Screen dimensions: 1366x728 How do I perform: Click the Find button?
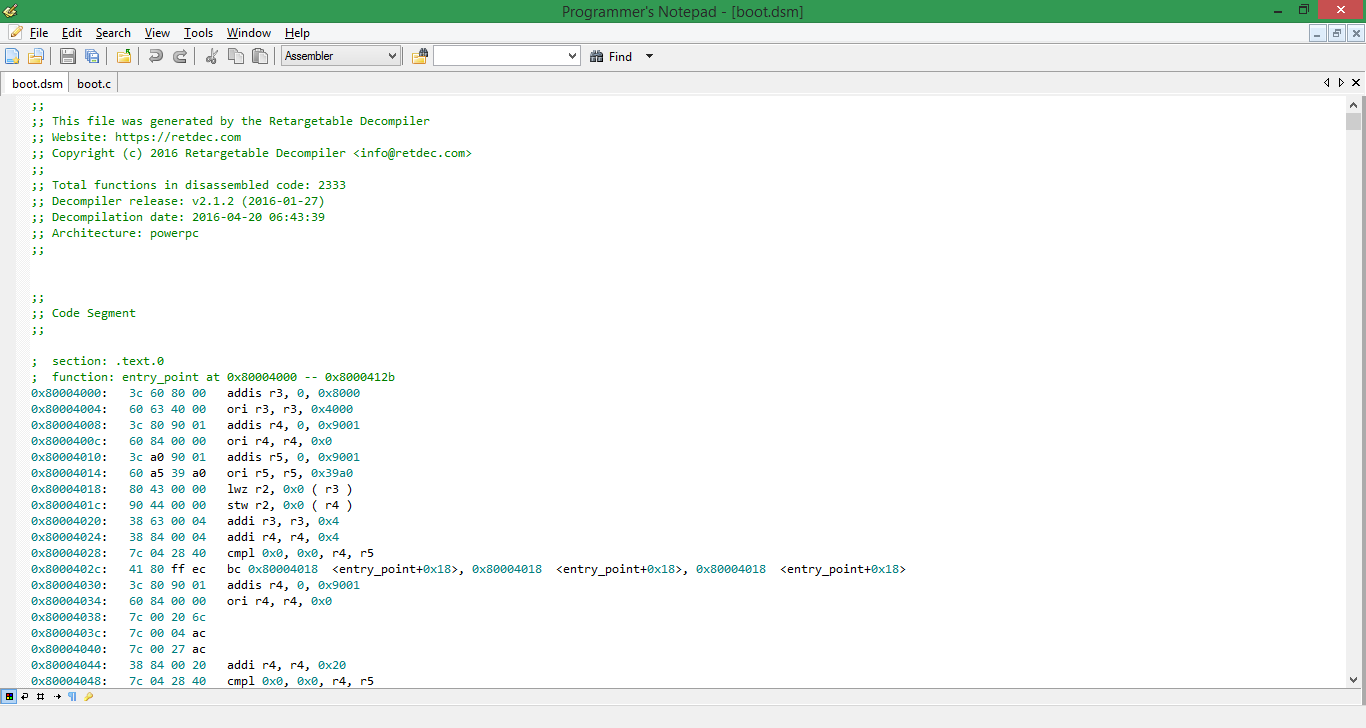pyautogui.click(x=611, y=57)
